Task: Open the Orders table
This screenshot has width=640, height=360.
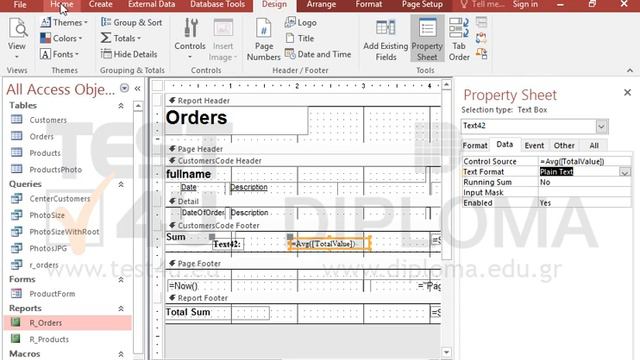Action: tap(41, 136)
